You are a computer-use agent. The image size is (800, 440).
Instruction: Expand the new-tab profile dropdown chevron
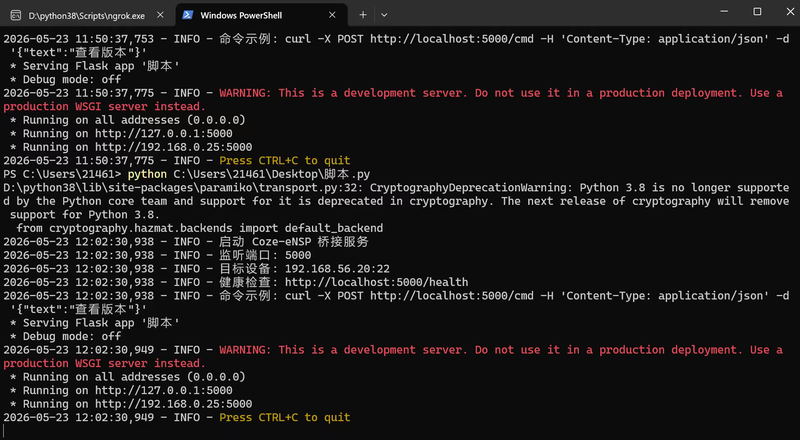pyautogui.click(x=384, y=15)
